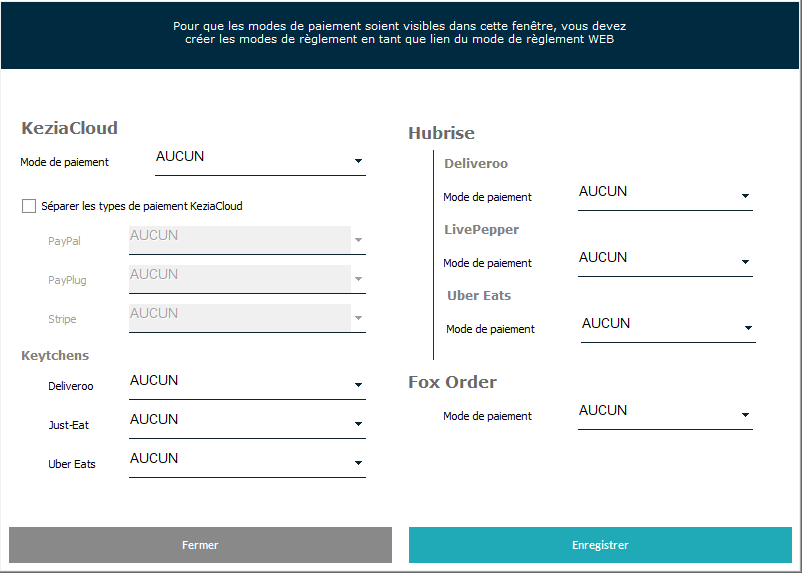The image size is (802, 573).
Task: Open Hubrise Deliveroo payment mode dropdown
Action: coord(745,196)
